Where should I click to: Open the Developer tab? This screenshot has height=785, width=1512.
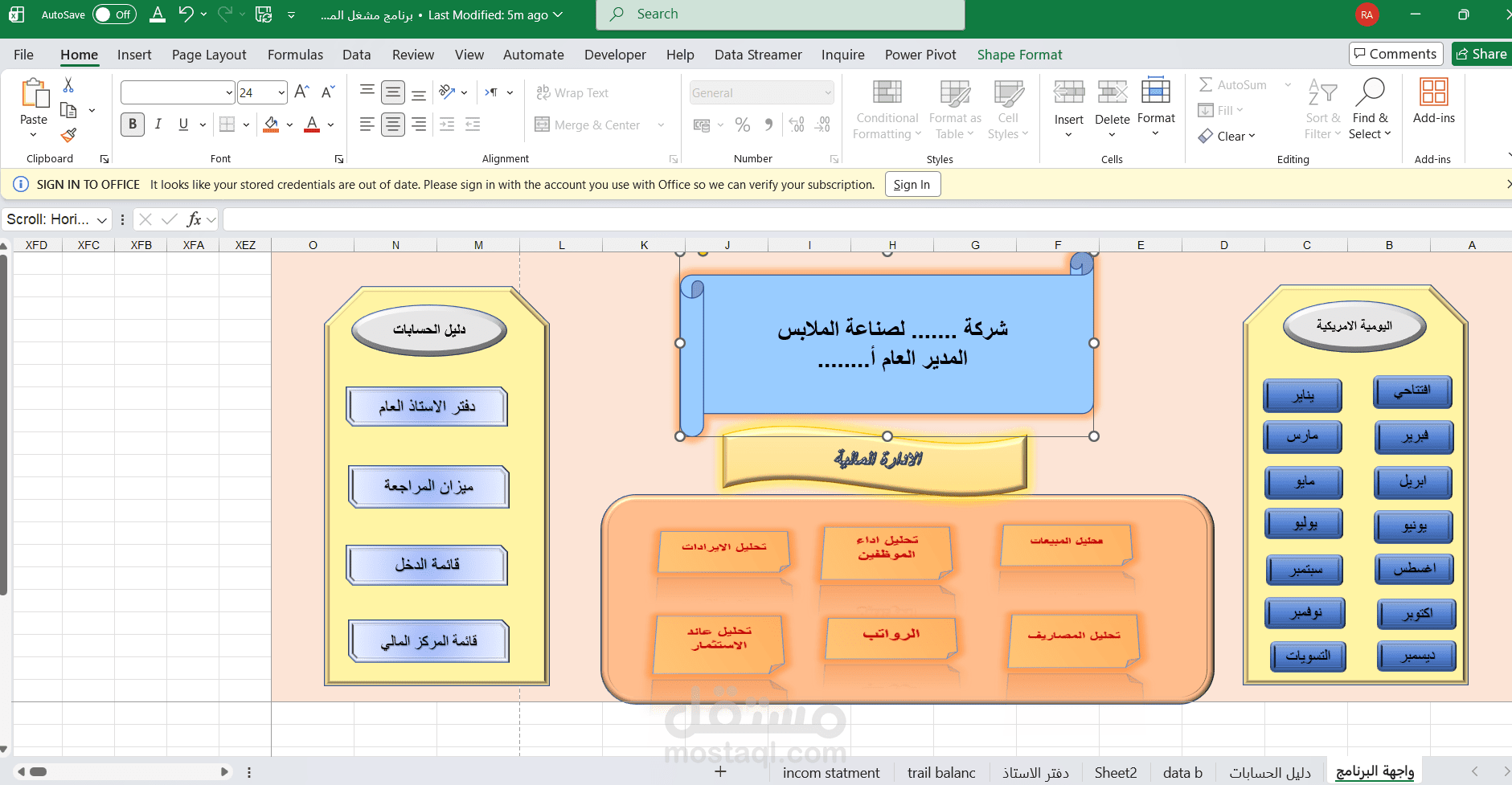(x=615, y=55)
